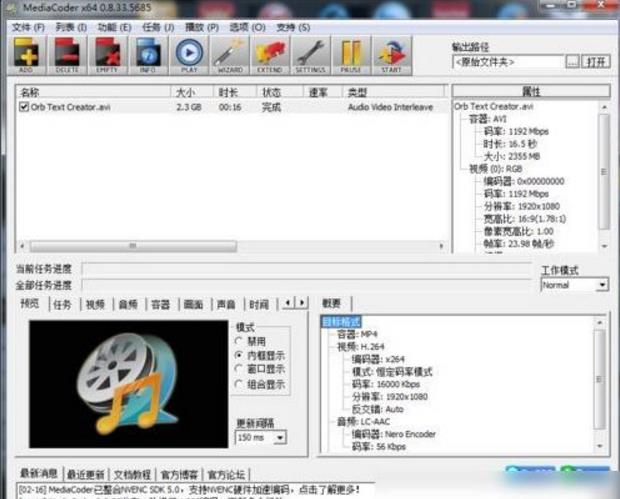Sort file list by 大小 column header
The width and height of the screenshot is (620, 499).
click(x=192, y=93)
